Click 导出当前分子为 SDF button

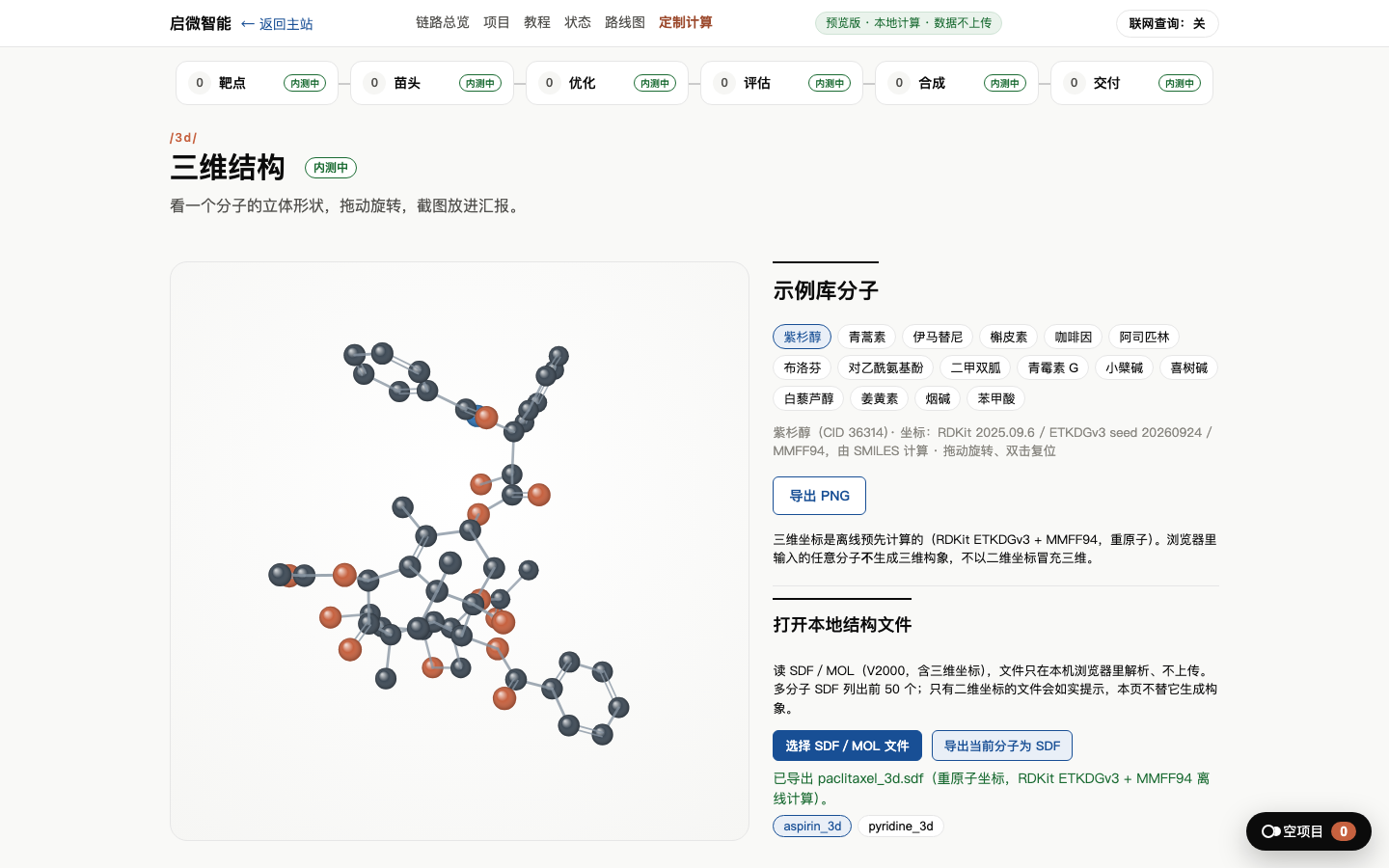point(1002,746)
